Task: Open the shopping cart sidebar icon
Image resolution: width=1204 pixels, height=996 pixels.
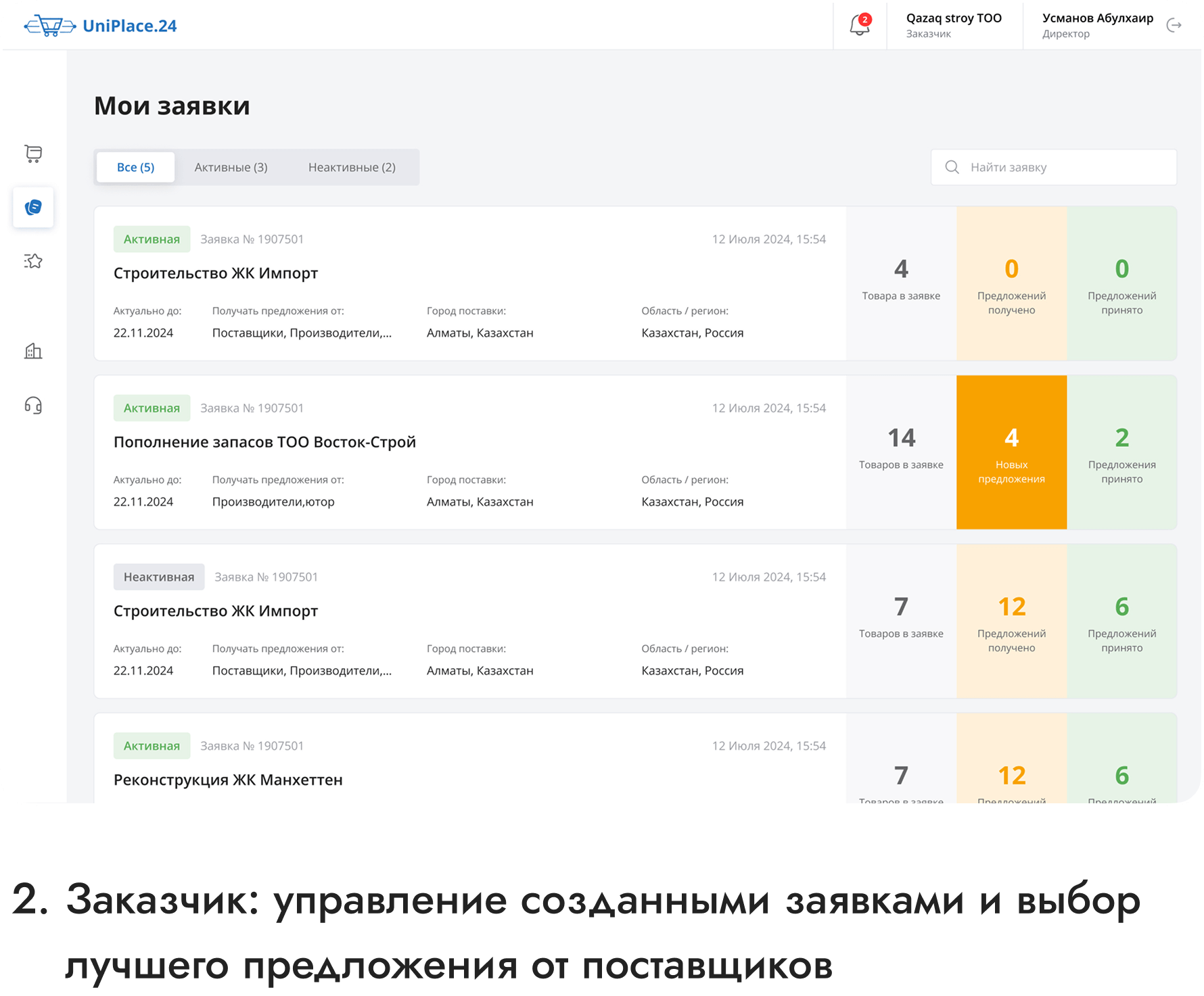Action: [33, 153]
